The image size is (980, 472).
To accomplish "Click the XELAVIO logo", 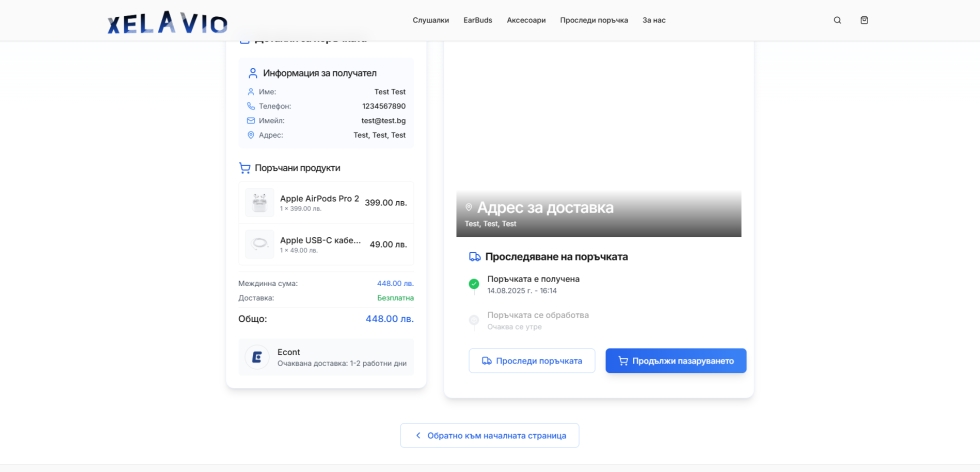I will point(168,21).
